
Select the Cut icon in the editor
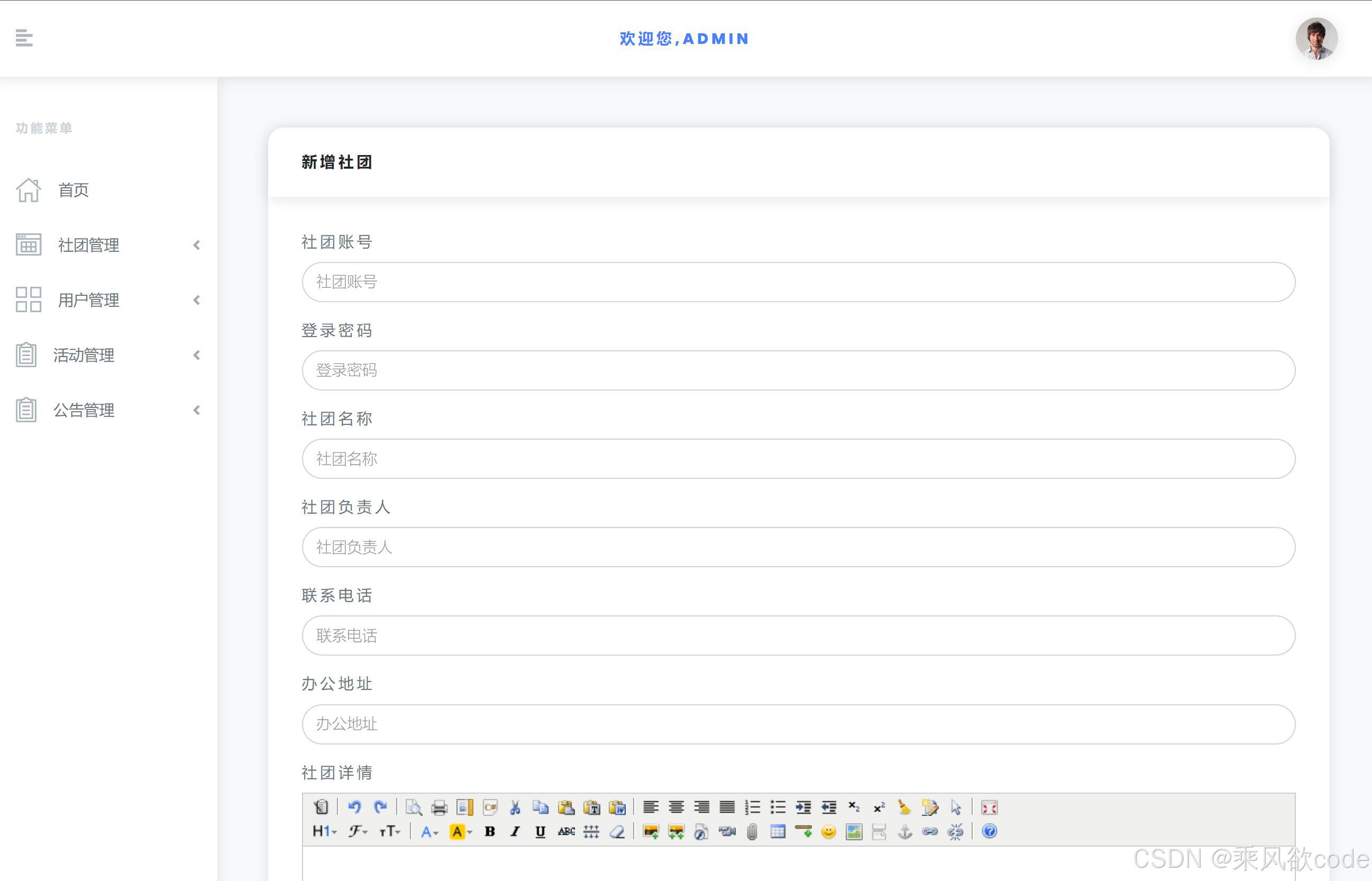click(x=515, y=809)
